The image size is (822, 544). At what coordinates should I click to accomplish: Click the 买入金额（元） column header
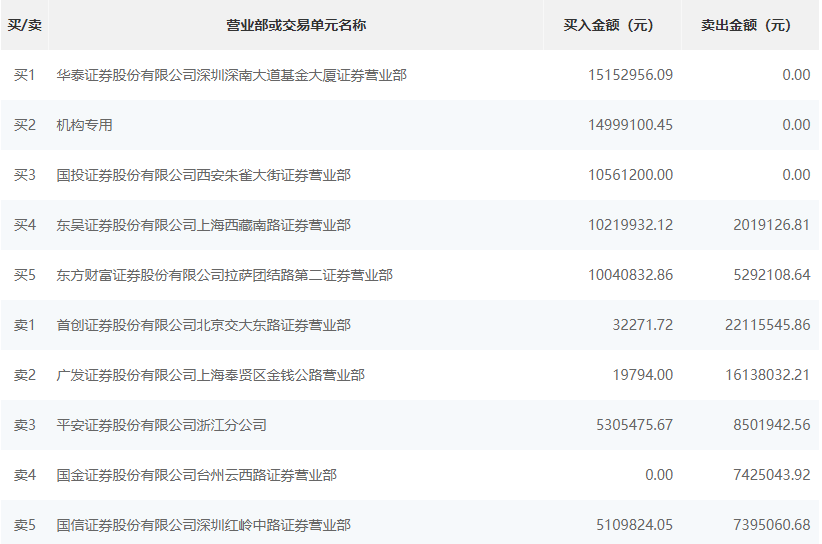click(x=612, y=25)
